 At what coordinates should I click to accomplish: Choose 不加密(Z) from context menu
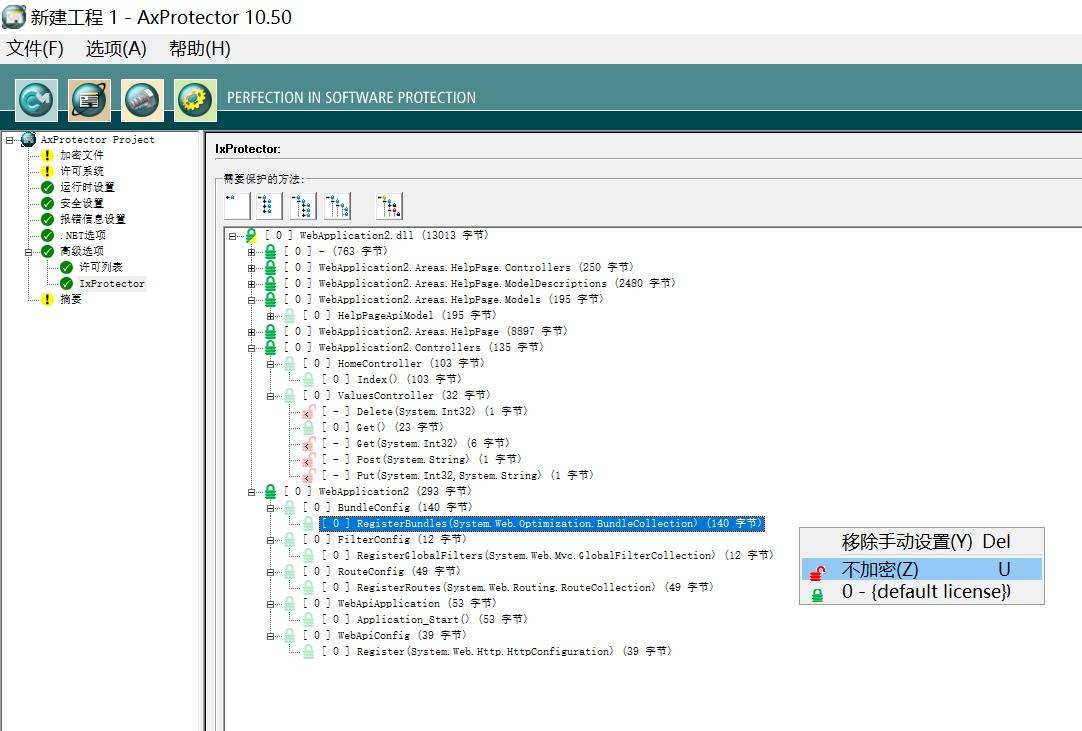pyautogui.click(x=922, y=569)
